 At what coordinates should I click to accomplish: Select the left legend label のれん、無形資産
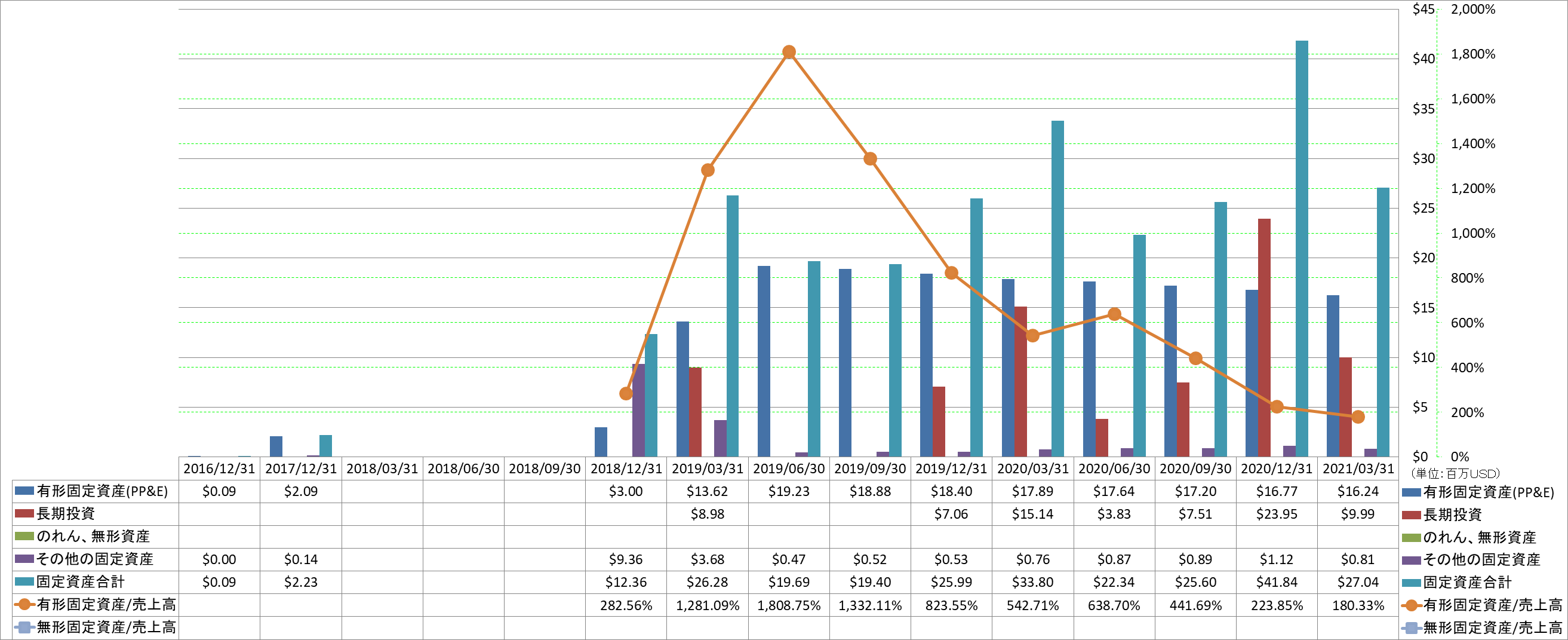(93, 536)
